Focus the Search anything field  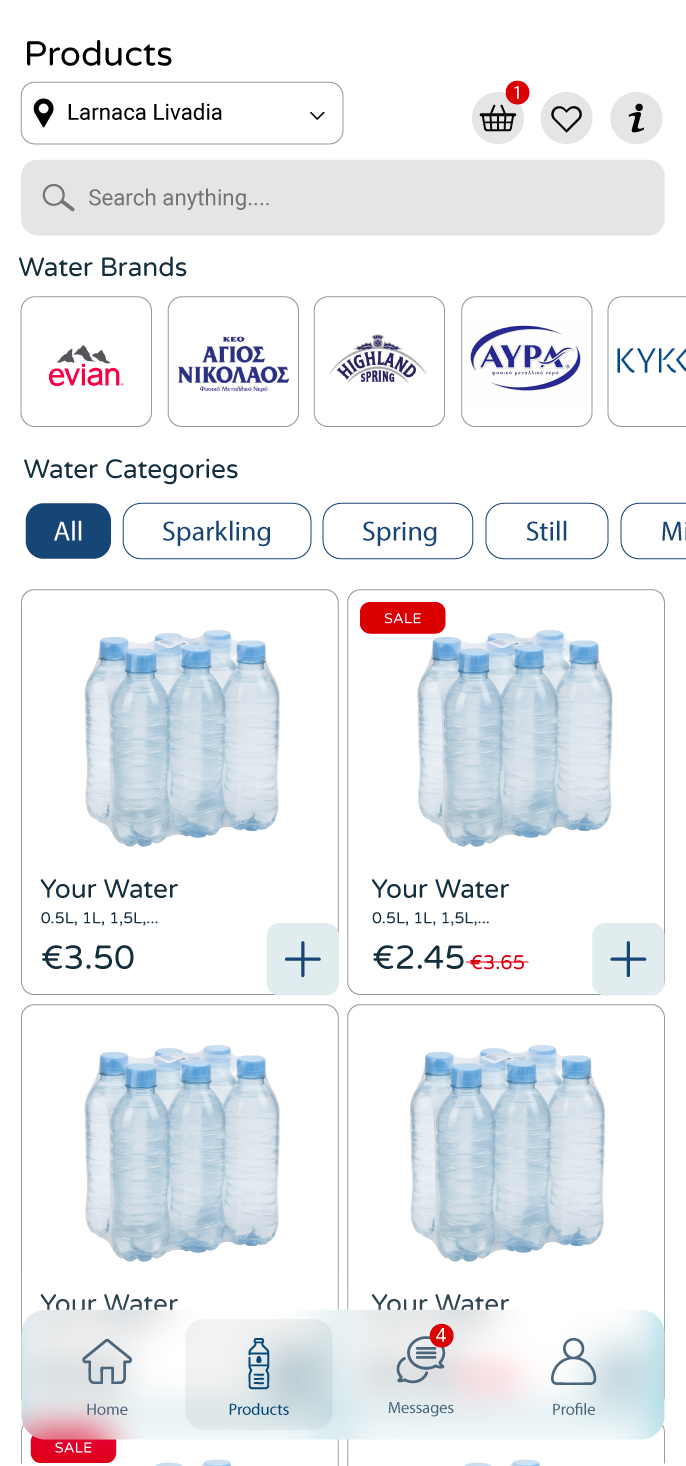click(360, 198)
